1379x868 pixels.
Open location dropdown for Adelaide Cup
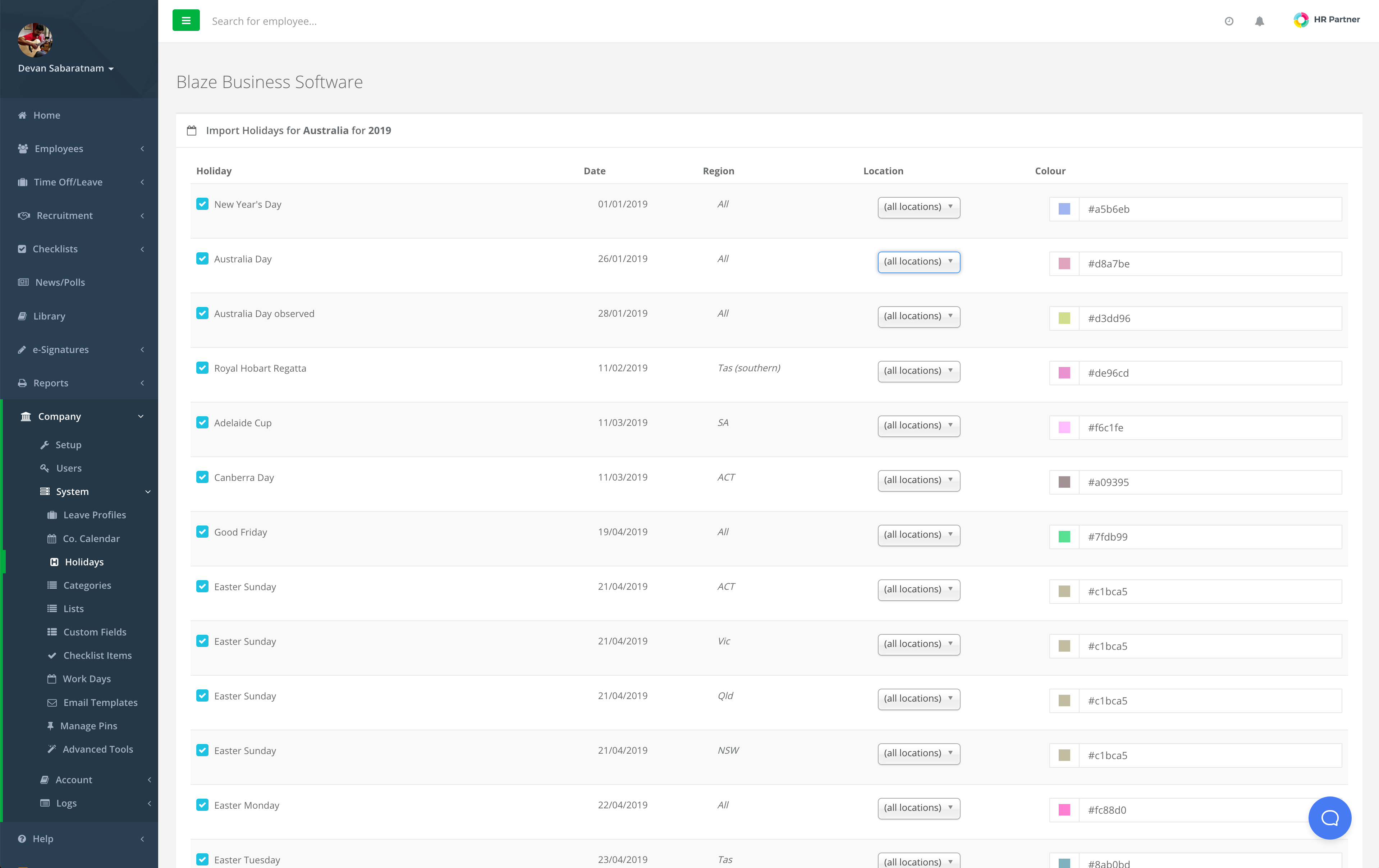[918, 426]
